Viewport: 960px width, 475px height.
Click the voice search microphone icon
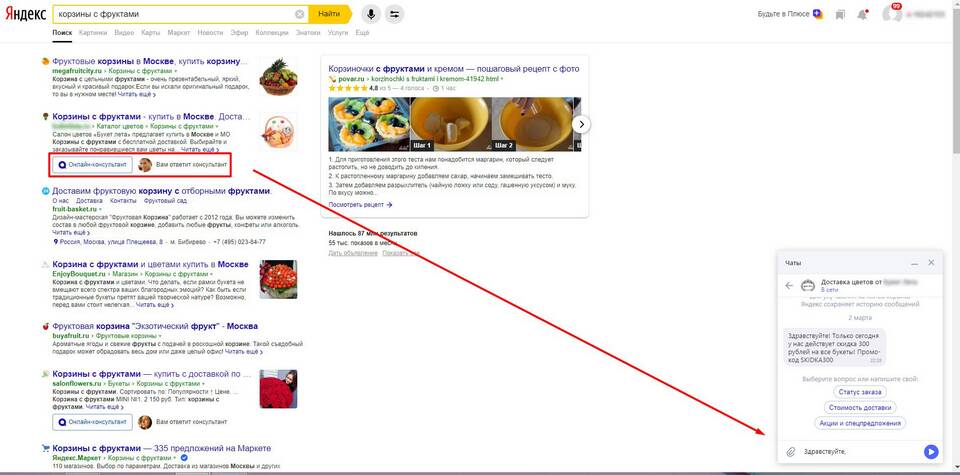click(x=370, y=14)
